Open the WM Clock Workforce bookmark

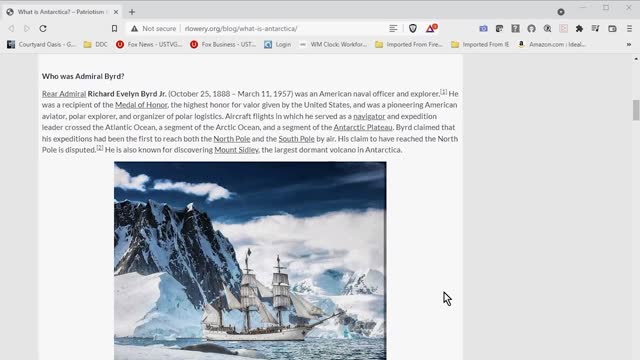click(x=333, y=44)
